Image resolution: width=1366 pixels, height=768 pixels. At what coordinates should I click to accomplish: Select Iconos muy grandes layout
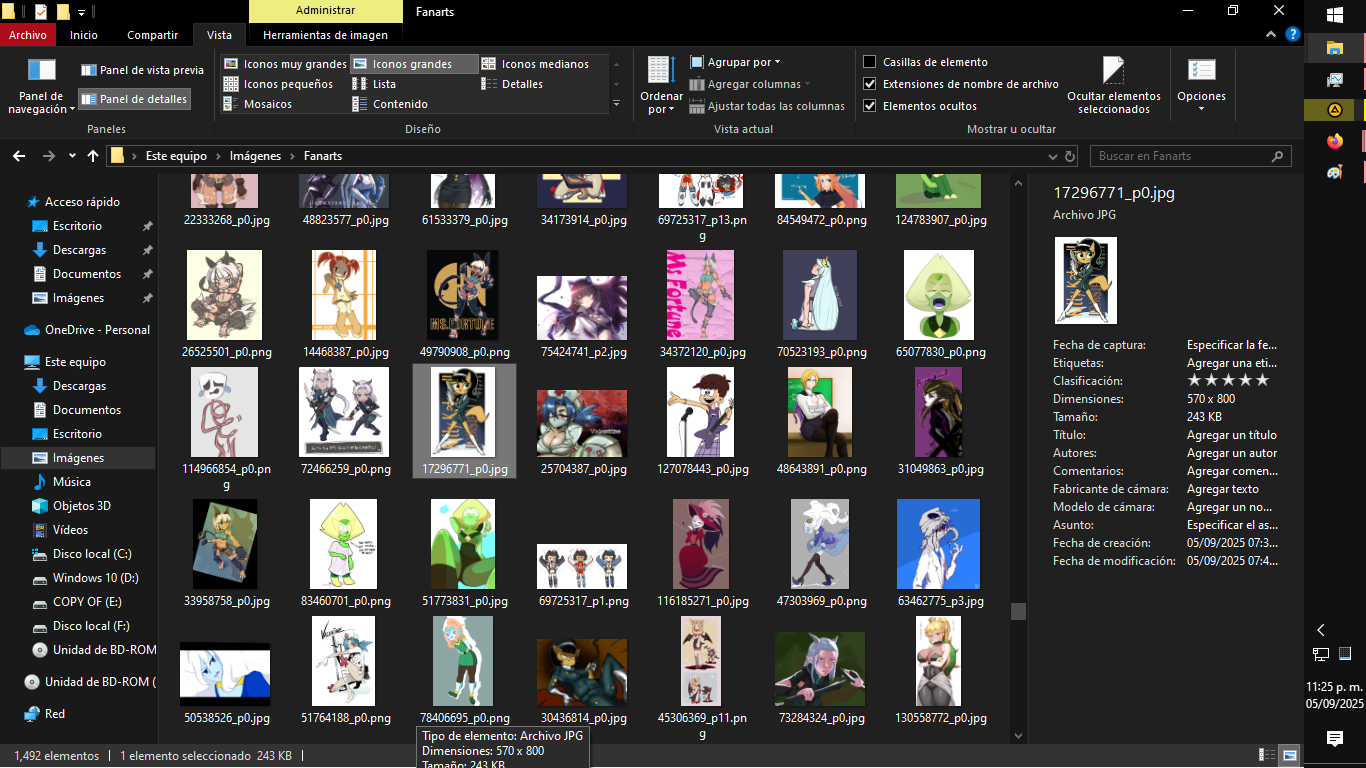point(285,64)
